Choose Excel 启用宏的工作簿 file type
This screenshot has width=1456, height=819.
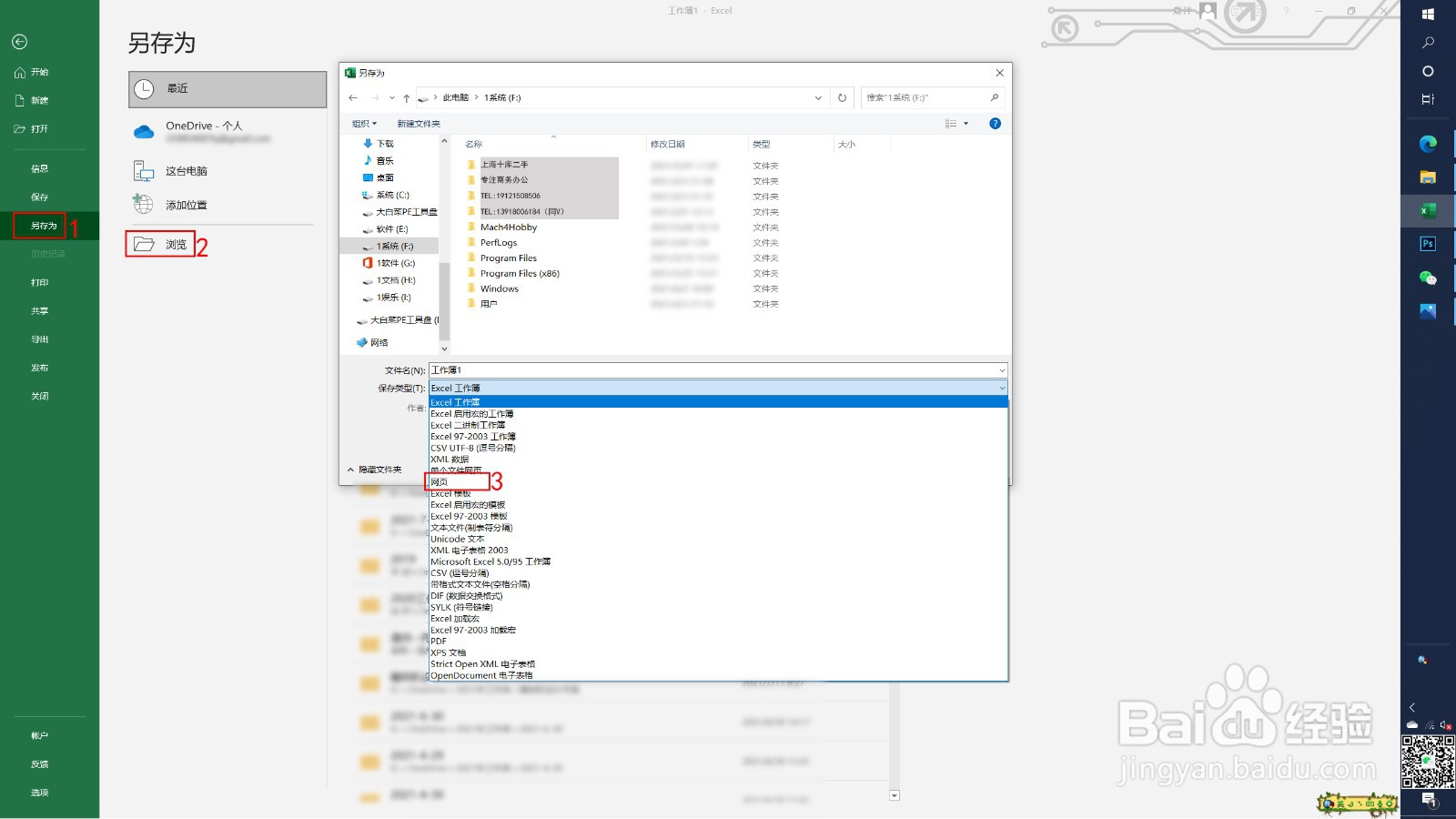(x=472, y=414)
